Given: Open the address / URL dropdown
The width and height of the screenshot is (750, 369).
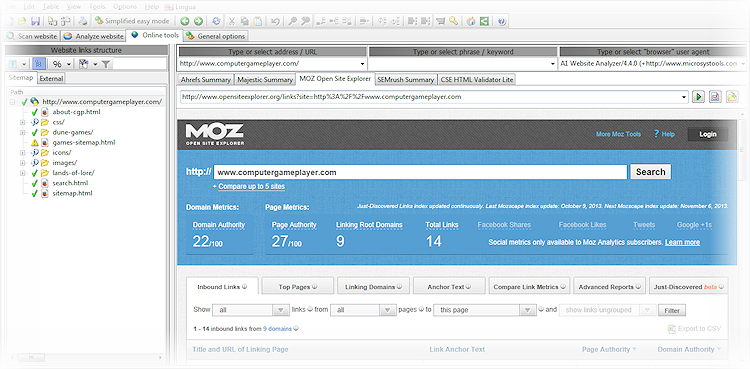Looking at the screenshot, I should 362,64.
